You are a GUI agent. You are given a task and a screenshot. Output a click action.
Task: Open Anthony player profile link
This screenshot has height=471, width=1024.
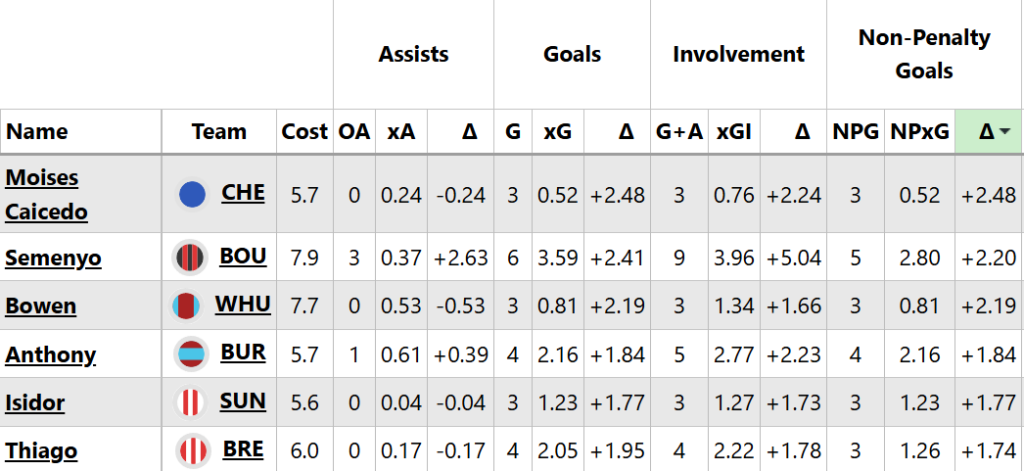coord(50,354)
